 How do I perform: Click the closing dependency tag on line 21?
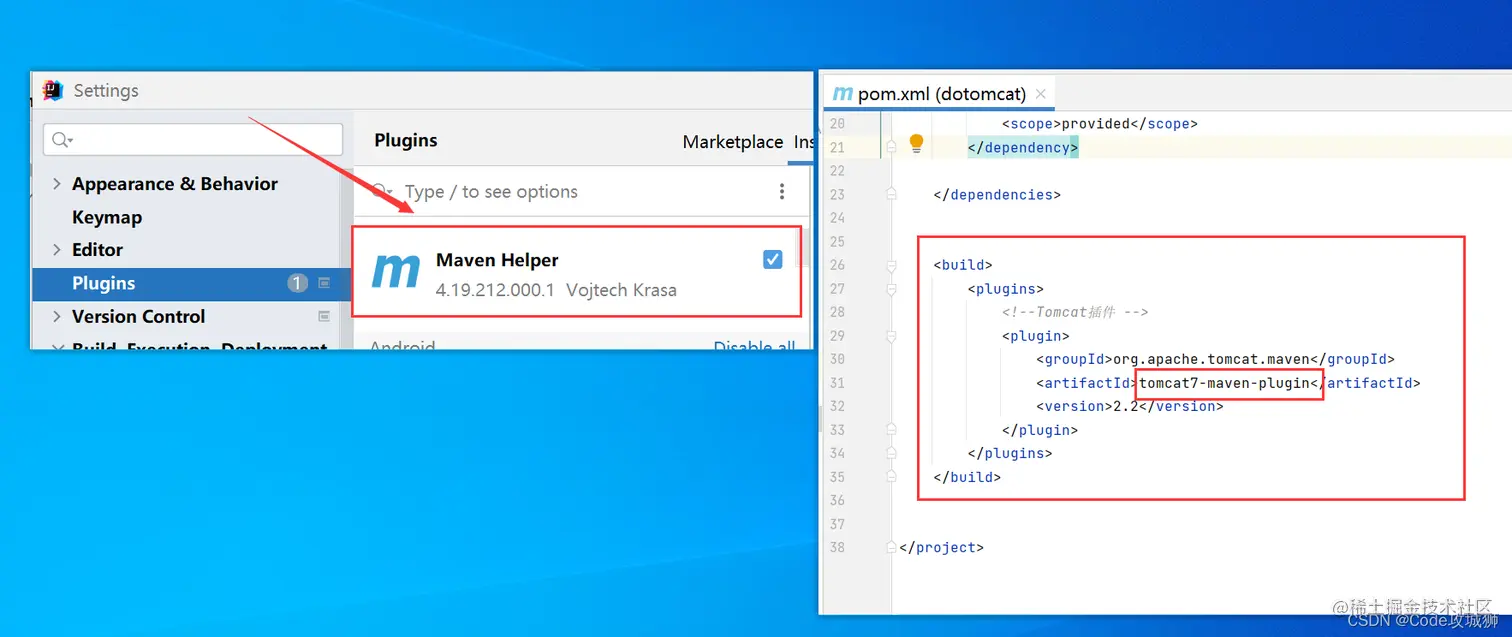(x=1023, y=147)
